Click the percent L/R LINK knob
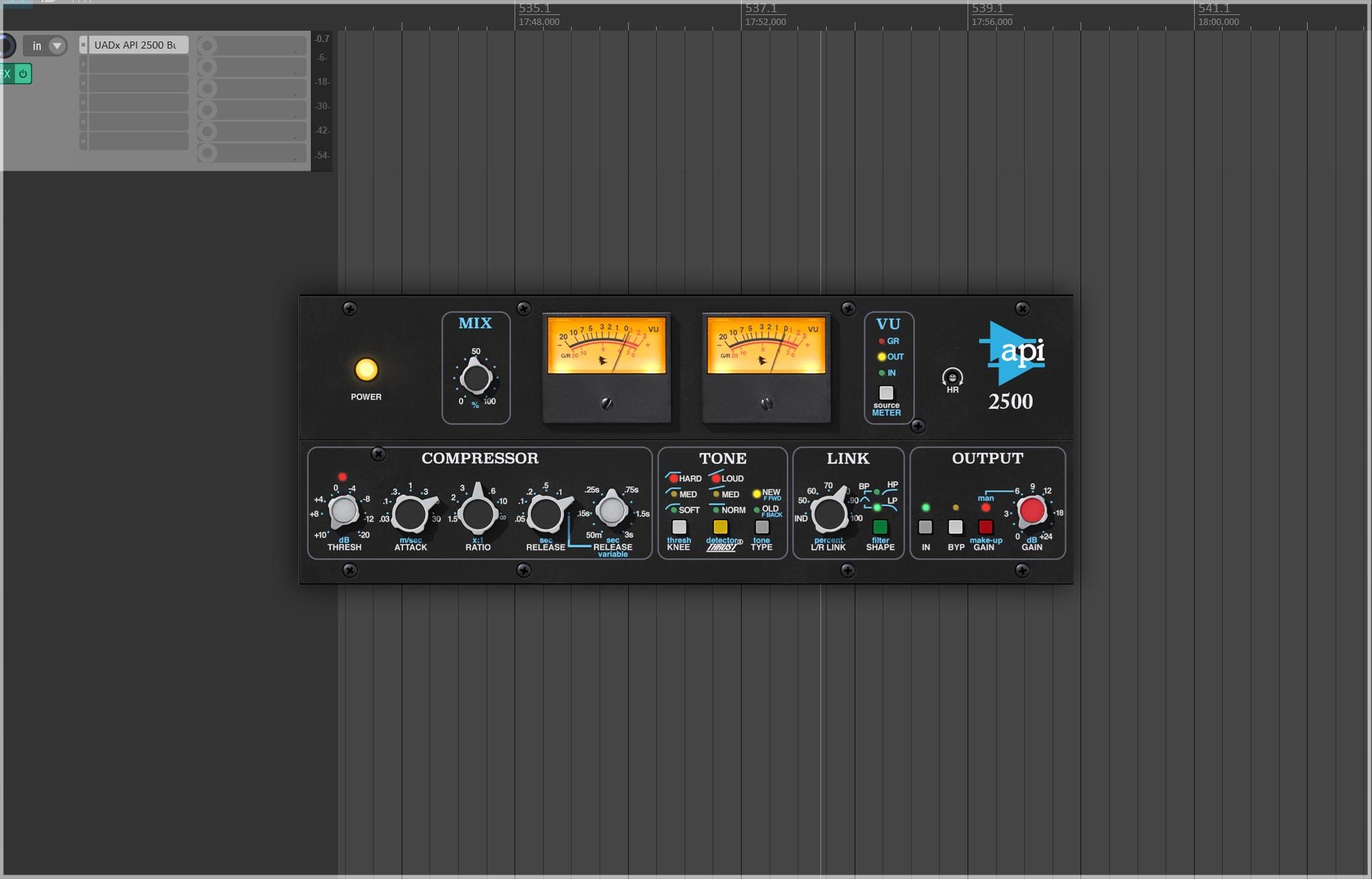 tap(829, 513)
